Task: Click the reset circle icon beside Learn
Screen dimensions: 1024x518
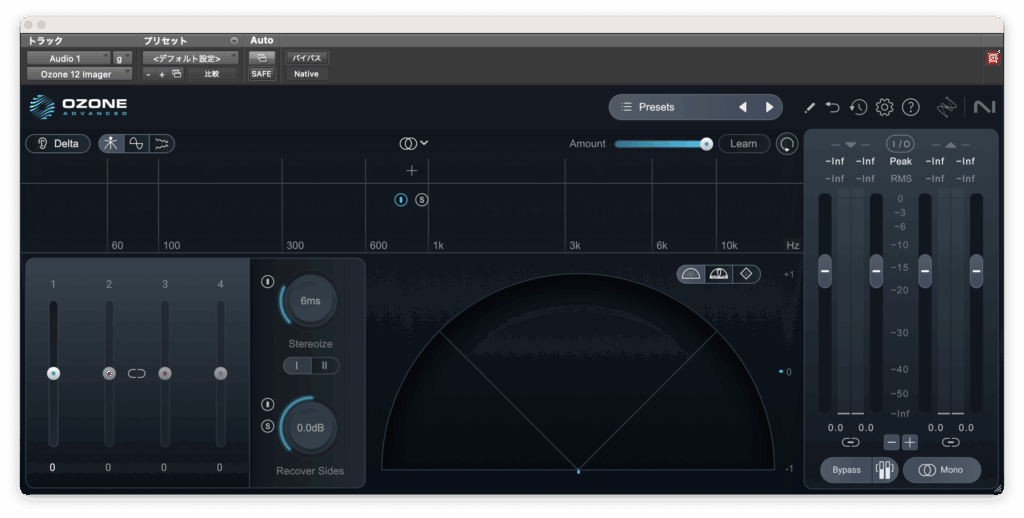Action: pyautogui.click(x=788, y=144)
